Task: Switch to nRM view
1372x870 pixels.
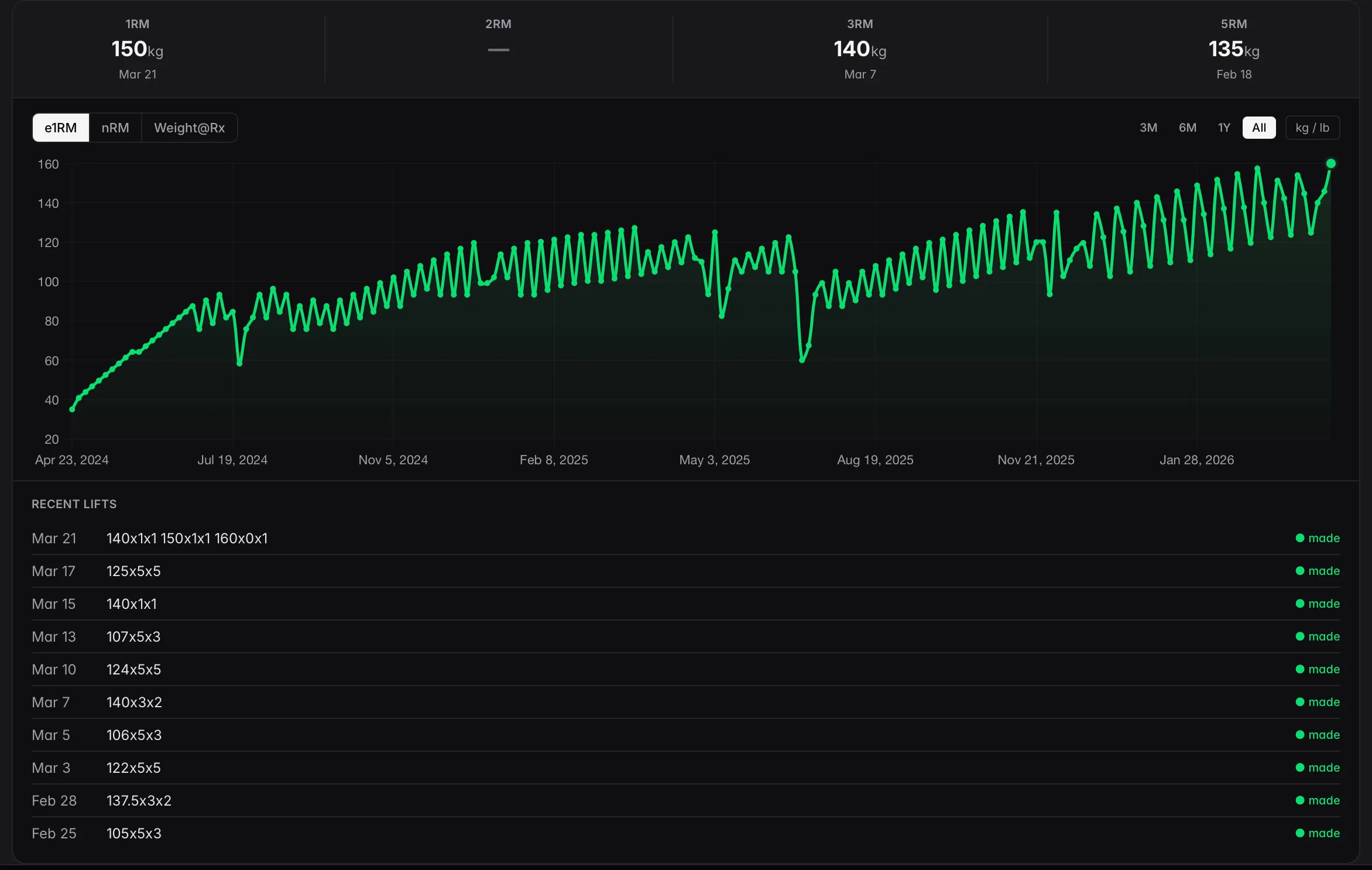Action: tap(115, 127)
